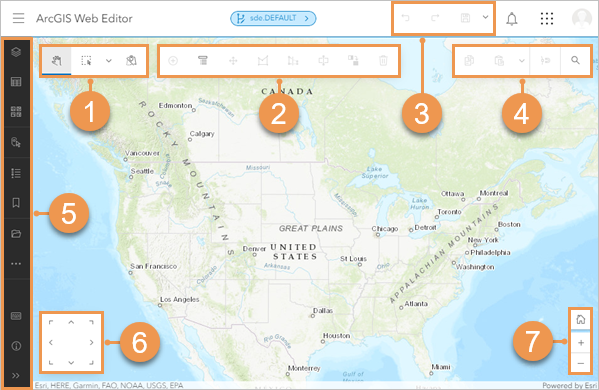Pan the map left with arrow
599x390 pixels.
tap(51, 342)
